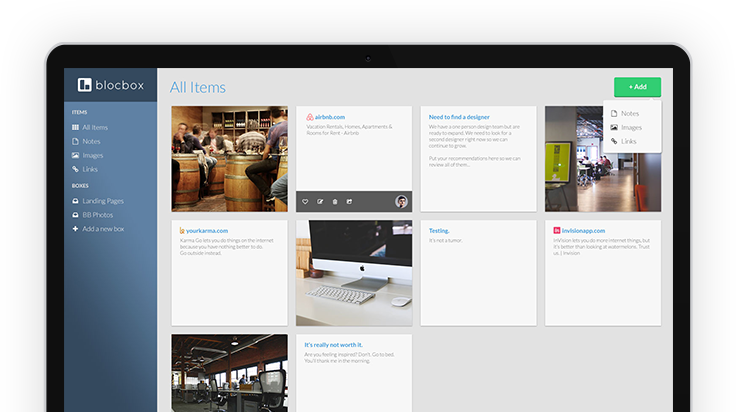The height and width of the screenshot is (412, 736).
Task: Click the blocbox wordmark text
Action: pyautogui.click(x=119, y=85)
